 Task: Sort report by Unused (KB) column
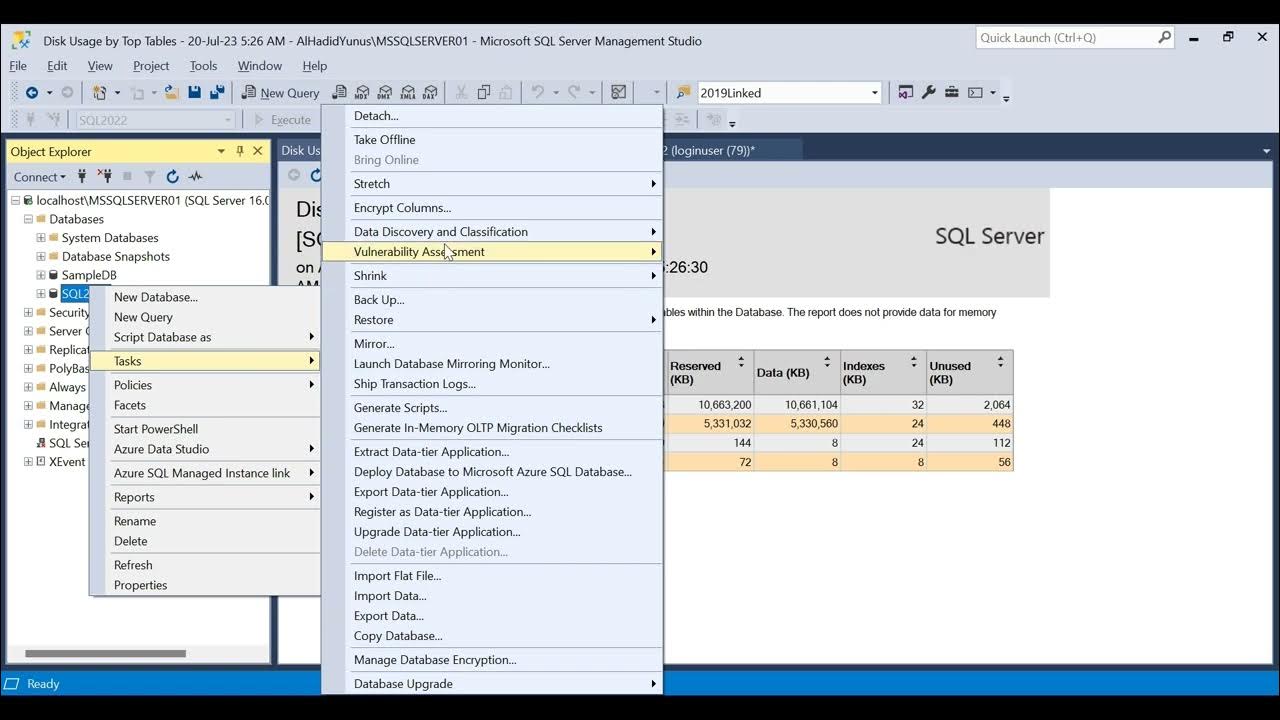tap(1000, 362)
